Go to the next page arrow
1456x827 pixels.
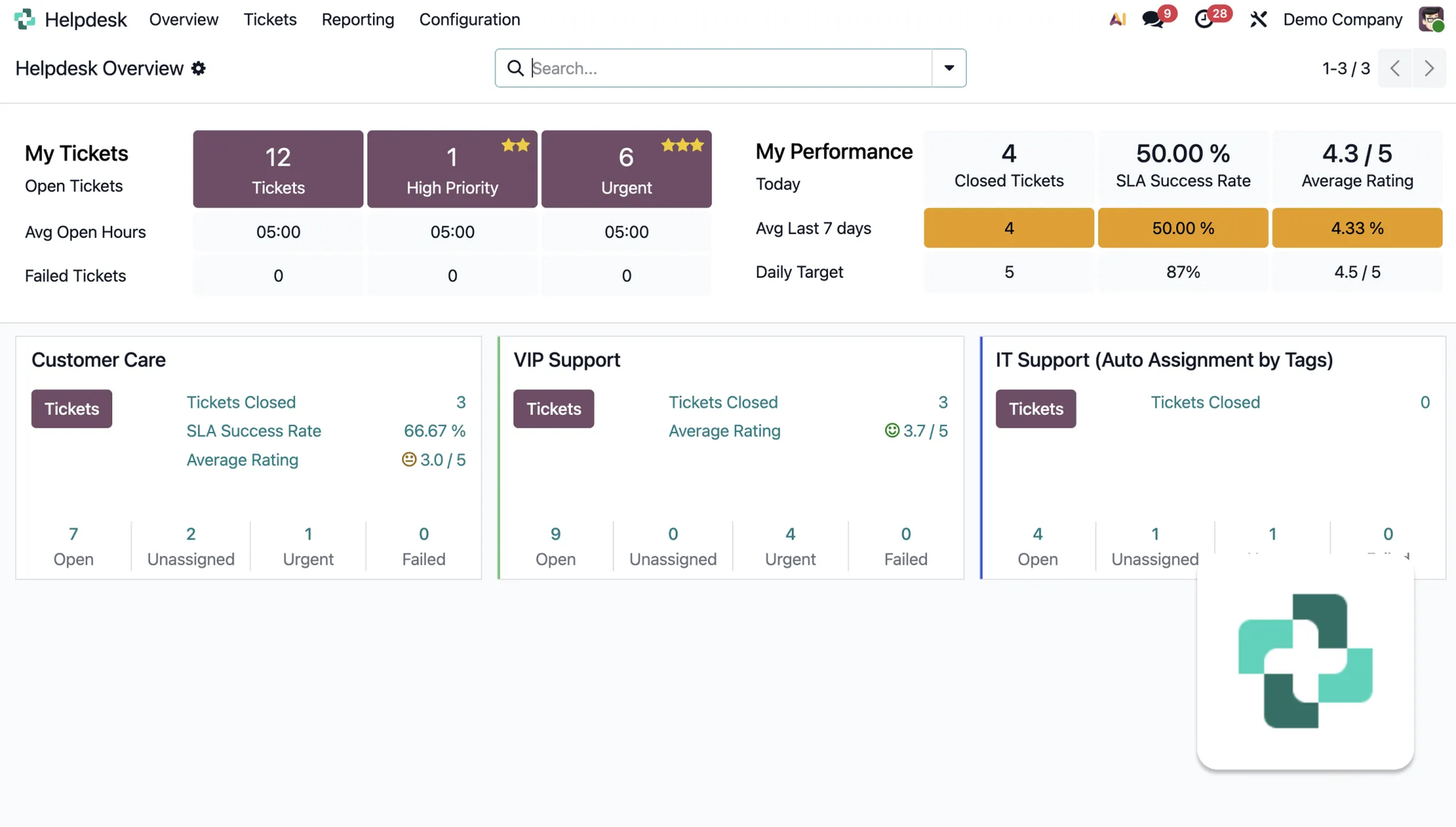coord(1429,68)
